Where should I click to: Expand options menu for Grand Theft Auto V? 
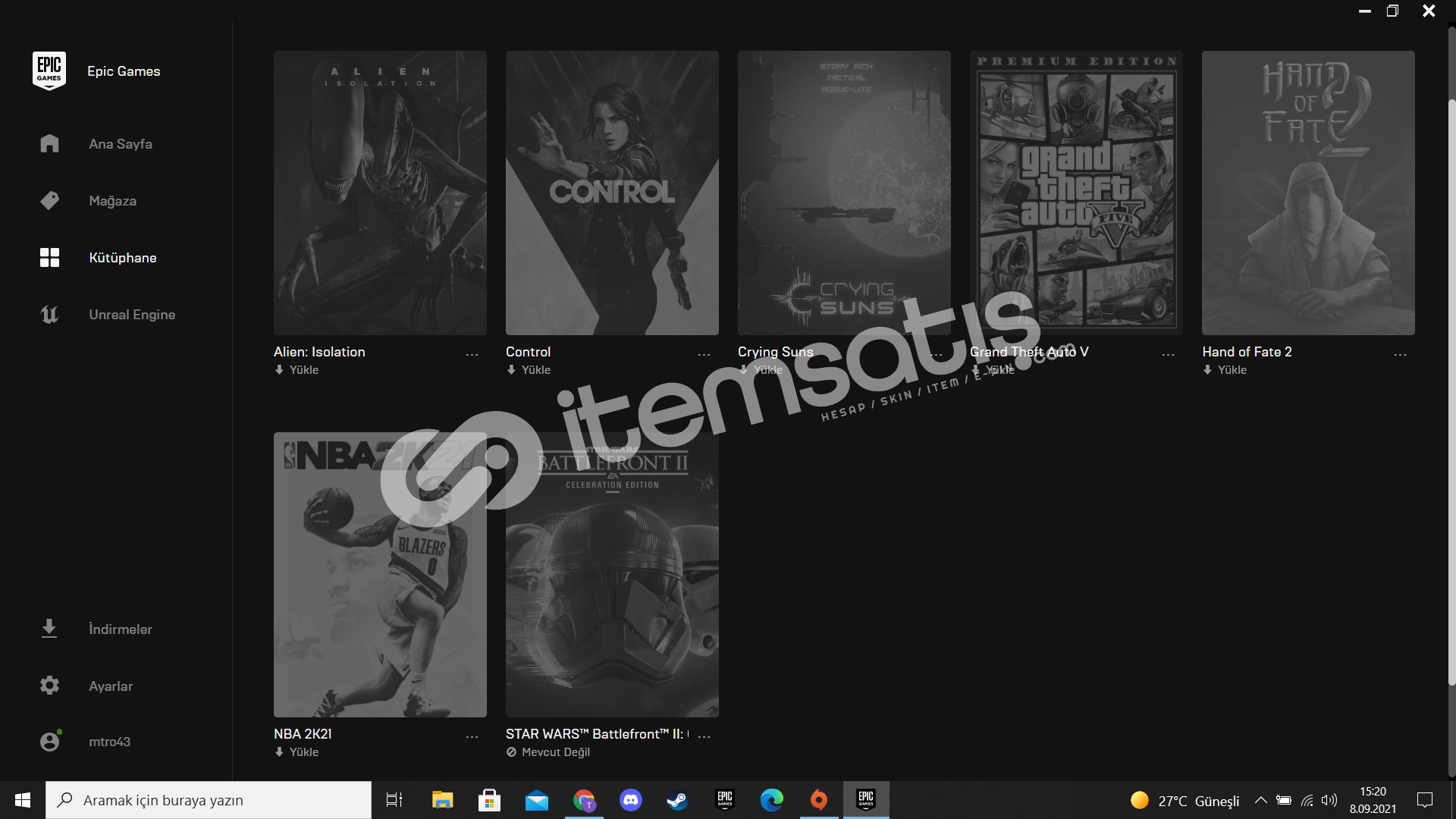(1168, 354)
